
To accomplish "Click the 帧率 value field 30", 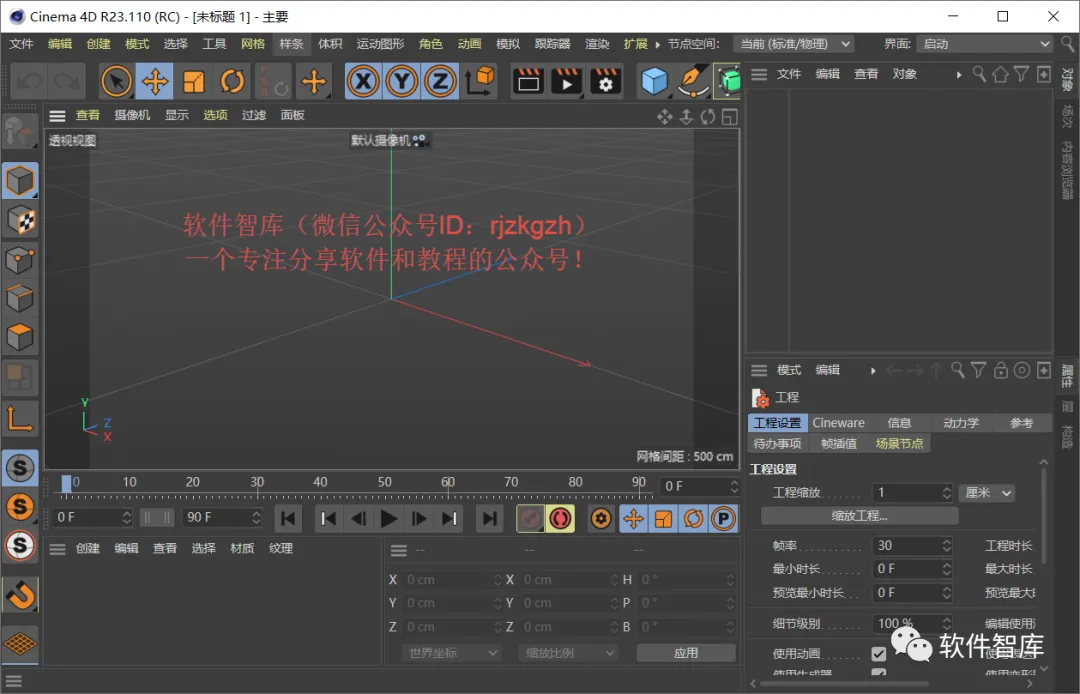I will (x=912, y=546).
